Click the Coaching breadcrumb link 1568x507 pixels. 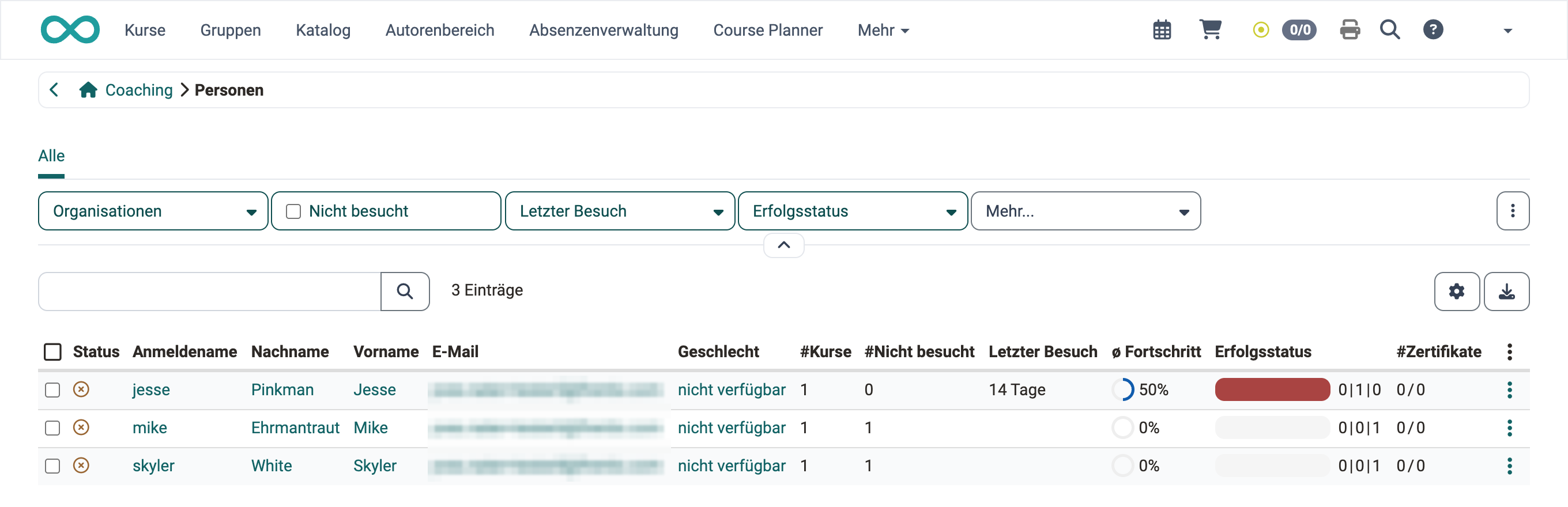139,90
